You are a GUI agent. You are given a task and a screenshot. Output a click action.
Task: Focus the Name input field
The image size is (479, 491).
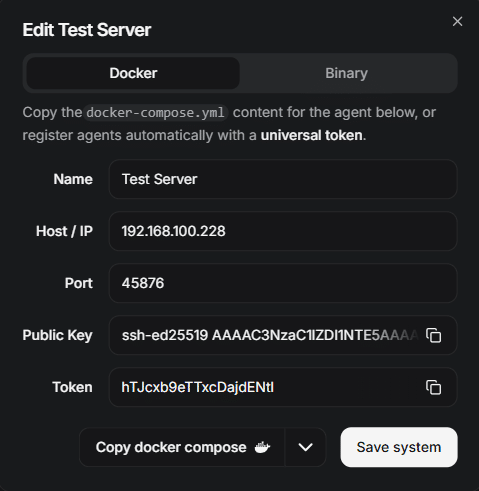(x=283, y=179)
